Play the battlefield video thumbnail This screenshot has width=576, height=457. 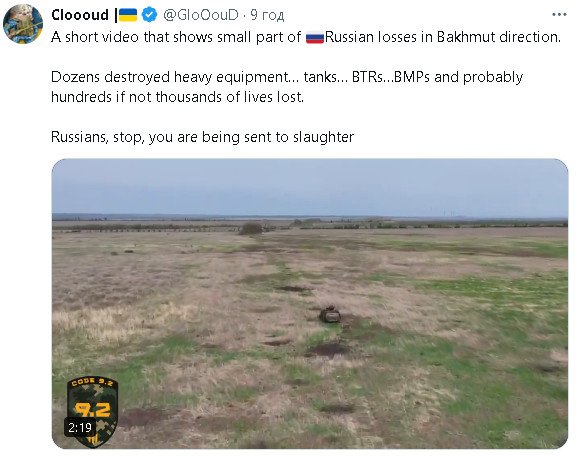(x=310, y=303)
